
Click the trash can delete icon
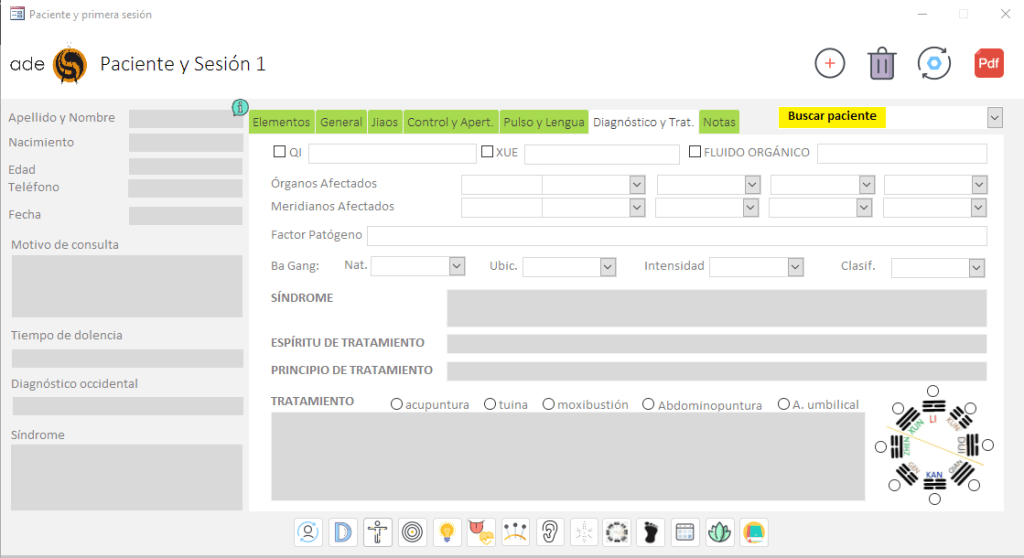coord(881,63)
